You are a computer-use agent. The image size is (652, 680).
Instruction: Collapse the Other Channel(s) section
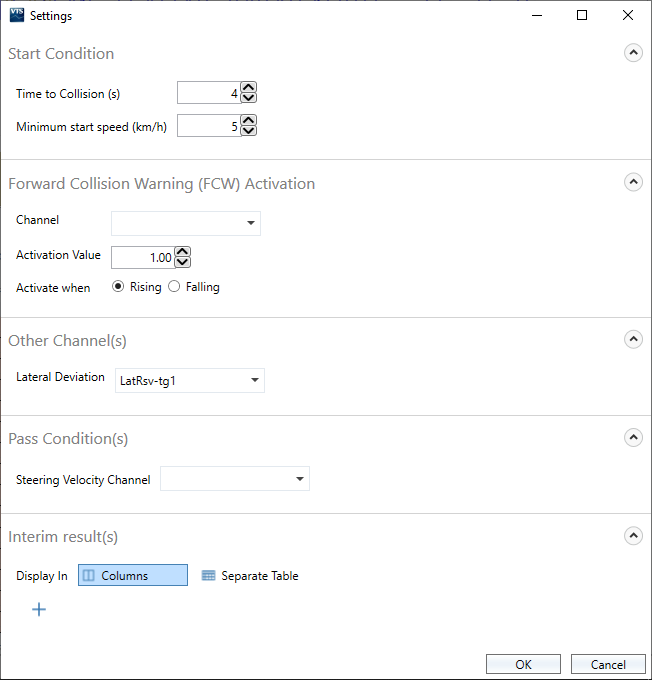tap(633, 340)
